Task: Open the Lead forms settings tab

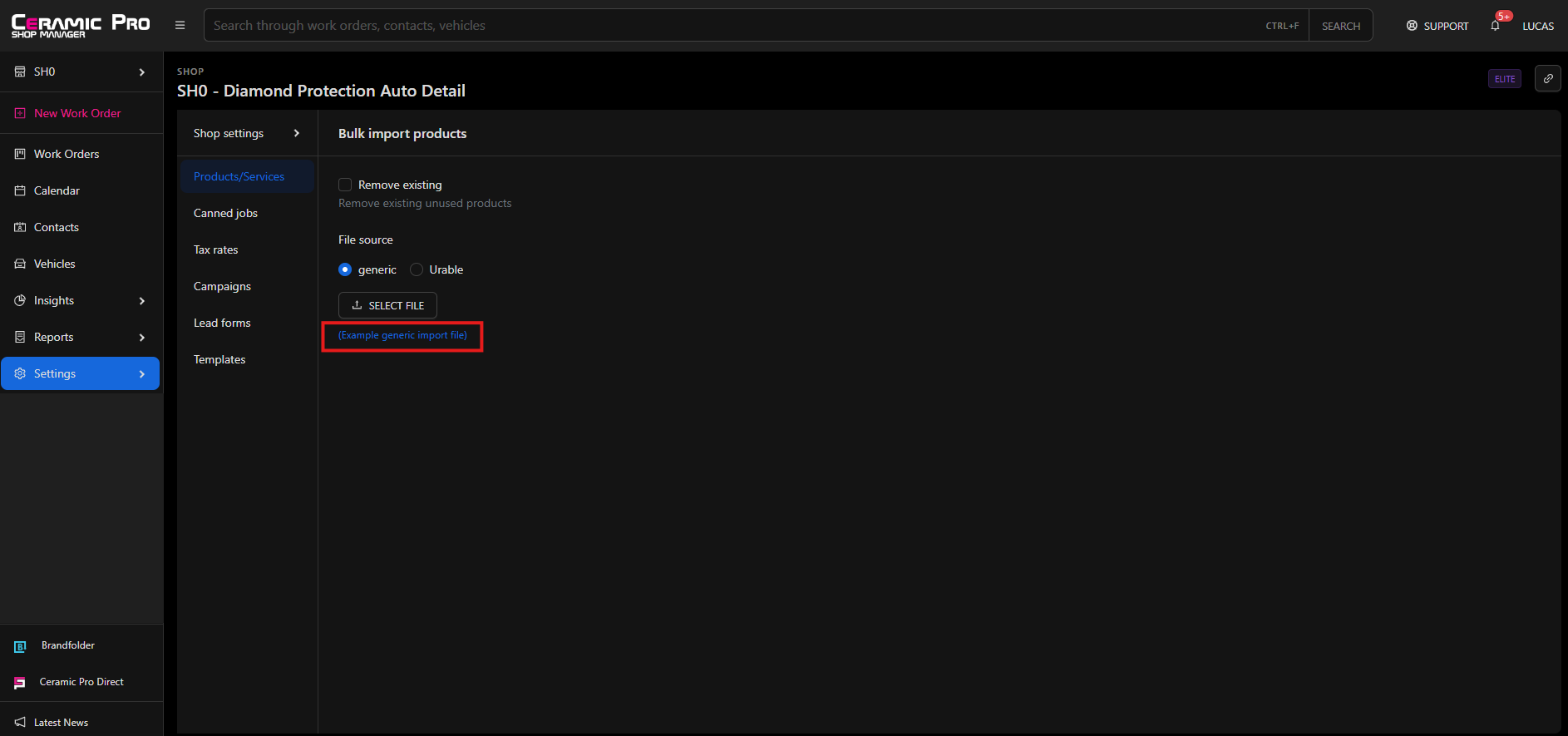Action: pyautogui.click(x=247, y=323)
